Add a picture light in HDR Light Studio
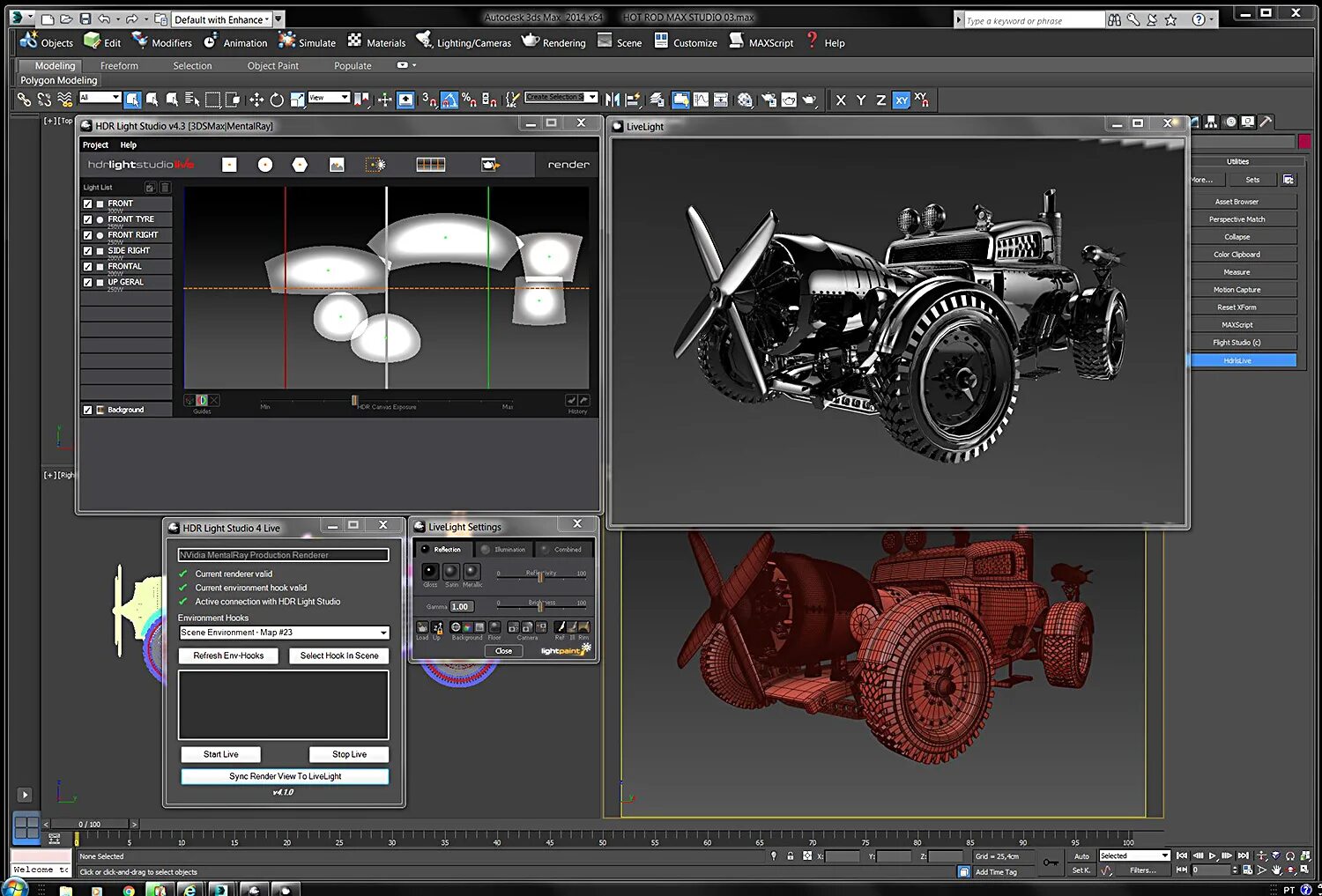 click(x=337, y=165)
